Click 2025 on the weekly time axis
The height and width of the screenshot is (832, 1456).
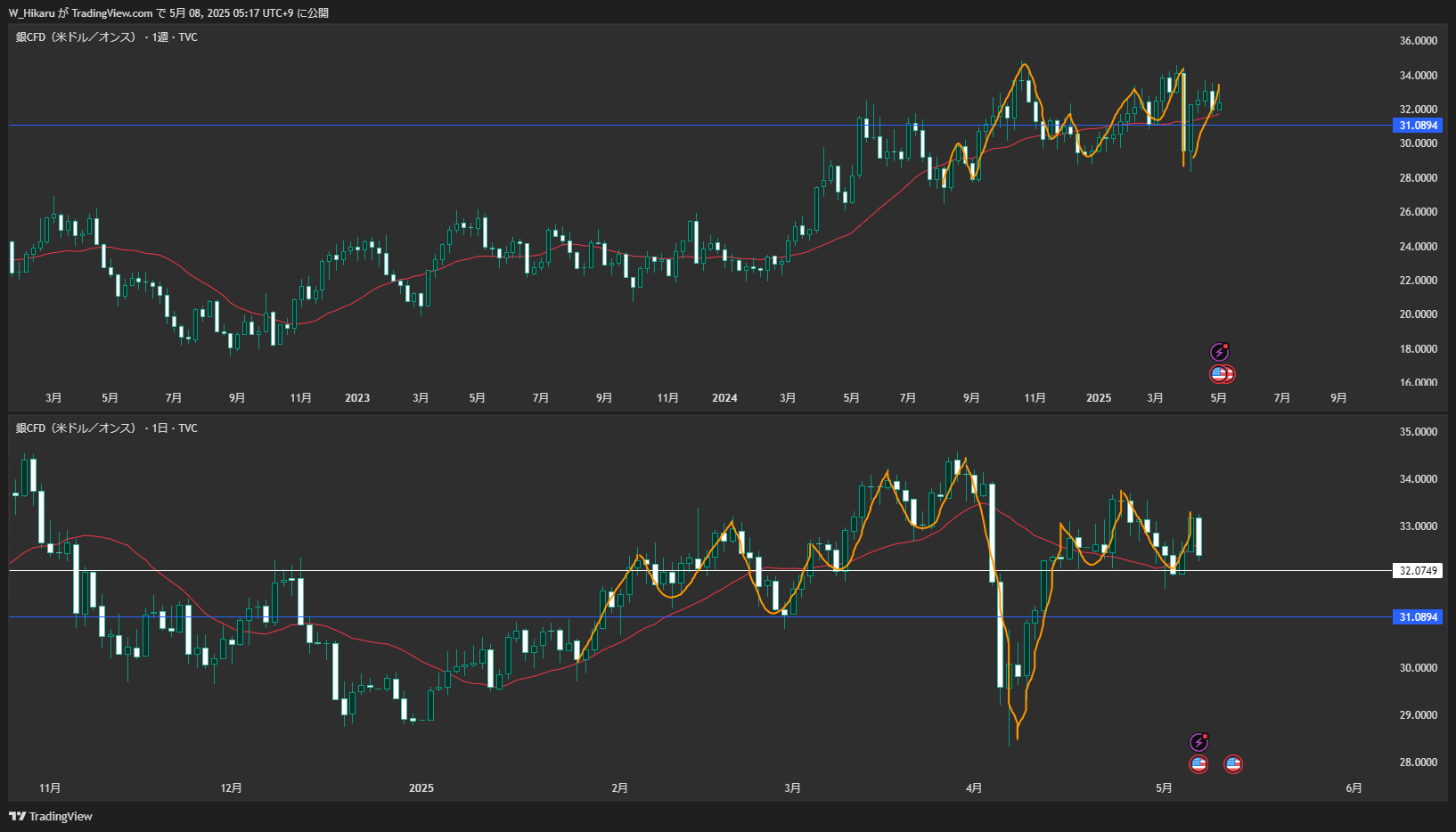(x=1099, y=398)
